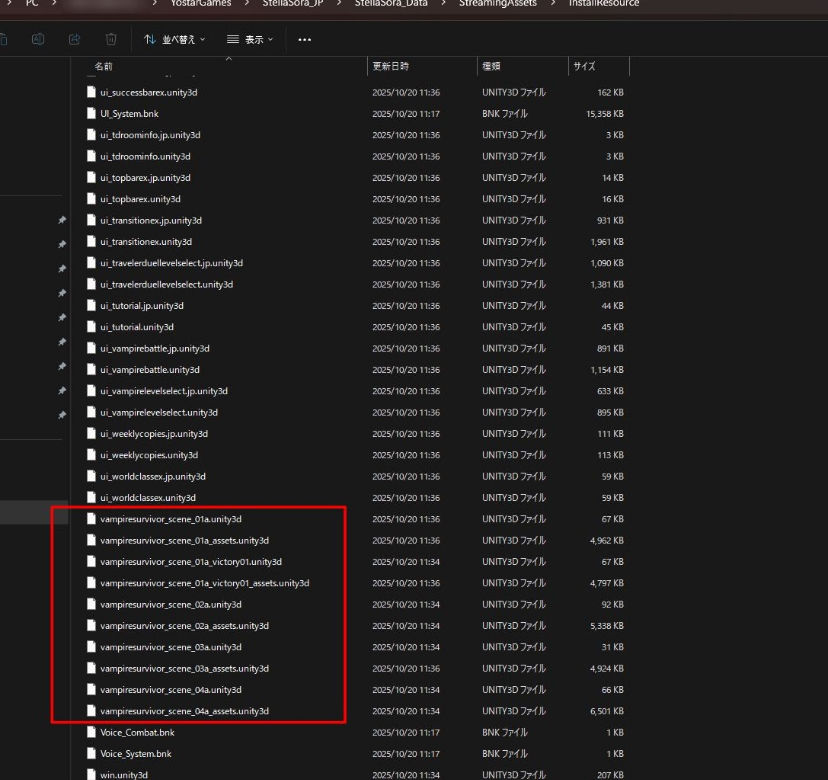The image size is (828, 780).
Task: Click the Share icon in toolbar
Action: coord(75,39)
